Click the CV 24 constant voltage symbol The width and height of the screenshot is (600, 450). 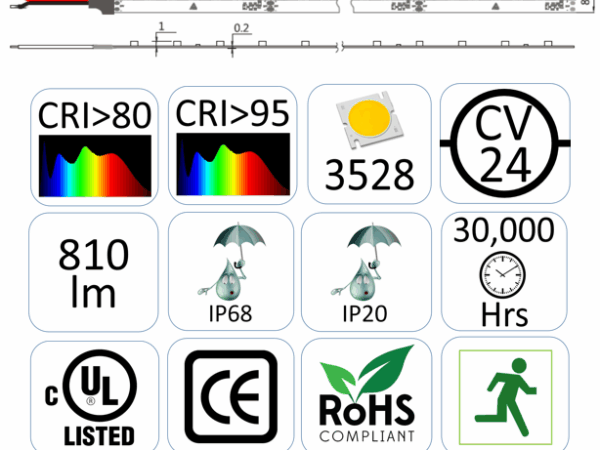505,145
